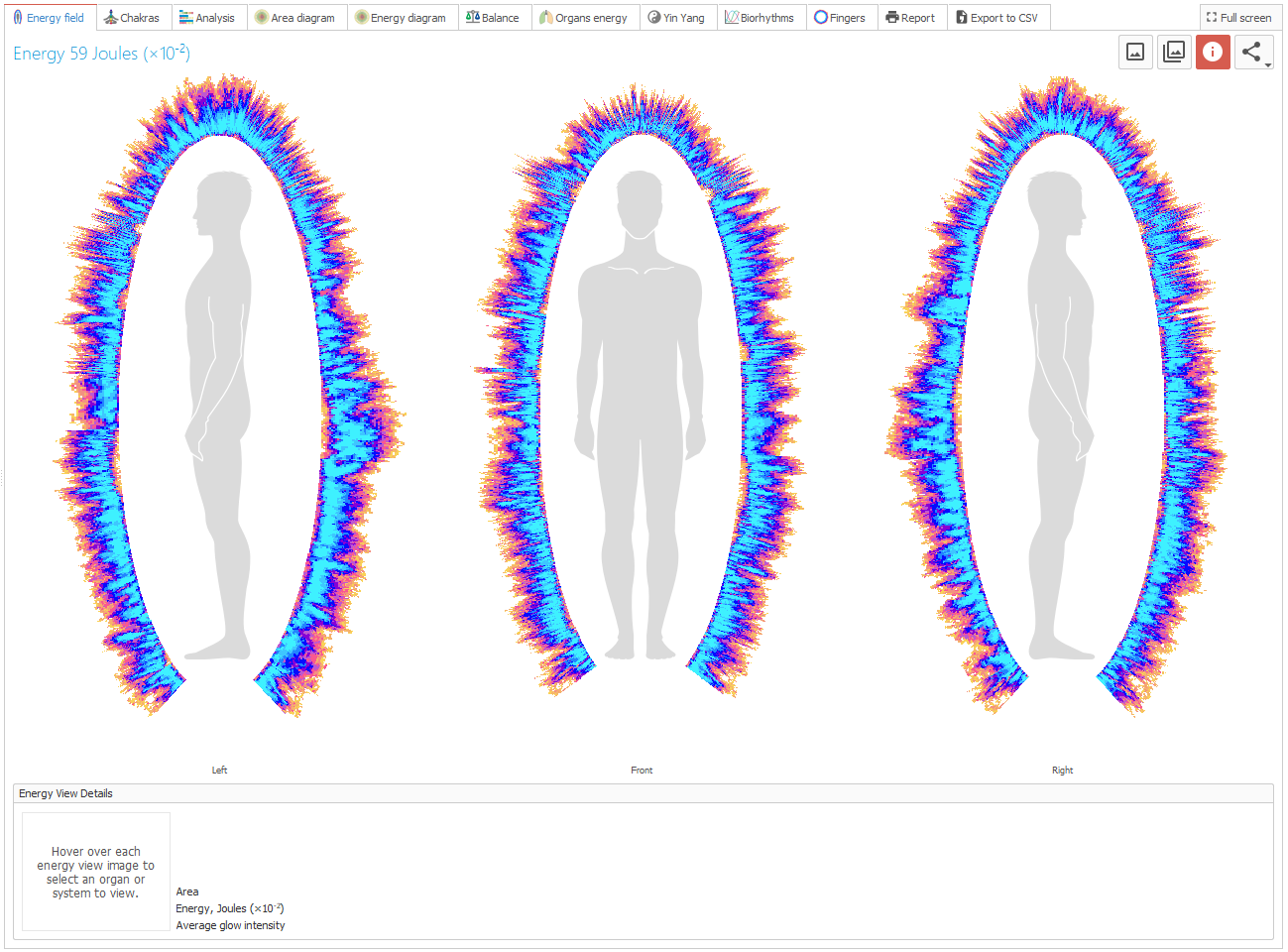
Task: Select the Front energy field image
Action: click(642, 392)
